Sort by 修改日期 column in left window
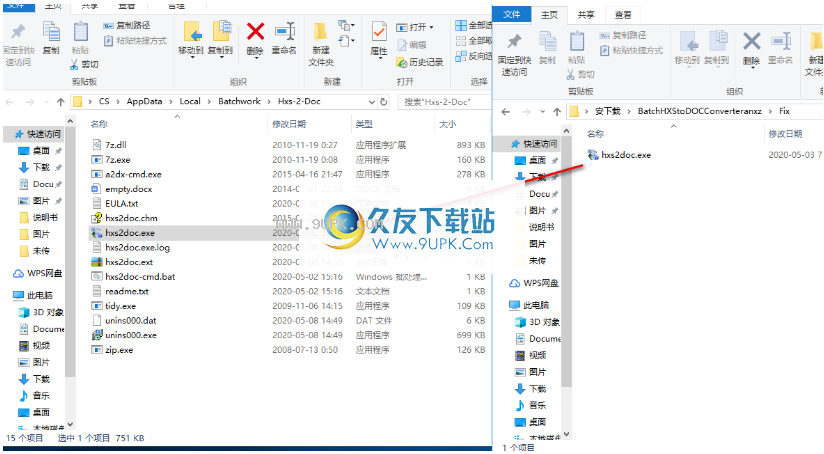This screenshot has width=824, height=454. (289, 124)
